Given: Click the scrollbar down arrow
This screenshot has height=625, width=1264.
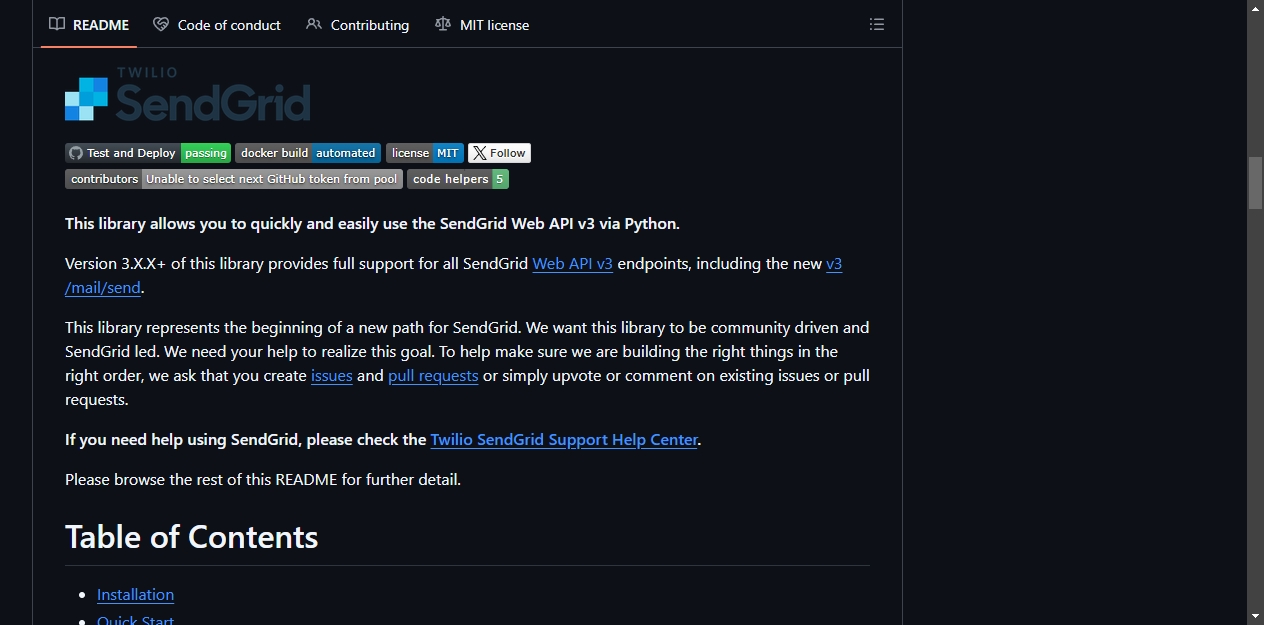Looking at the screenshot, I should (1255, 616).
